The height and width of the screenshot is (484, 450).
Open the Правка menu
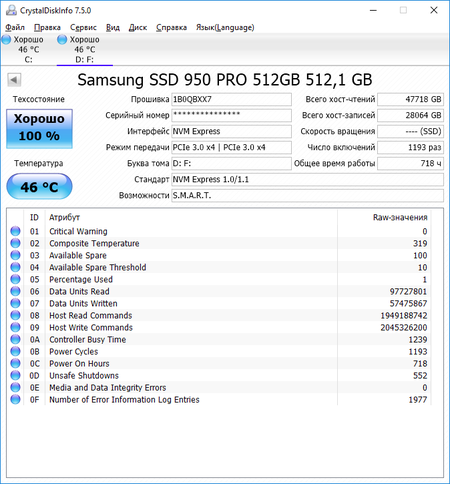[47, 27]
